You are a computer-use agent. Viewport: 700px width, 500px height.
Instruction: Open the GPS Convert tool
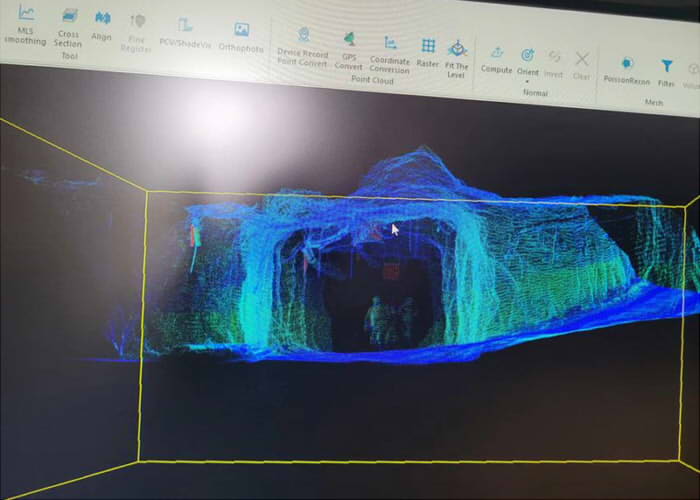tap(349, 51)
